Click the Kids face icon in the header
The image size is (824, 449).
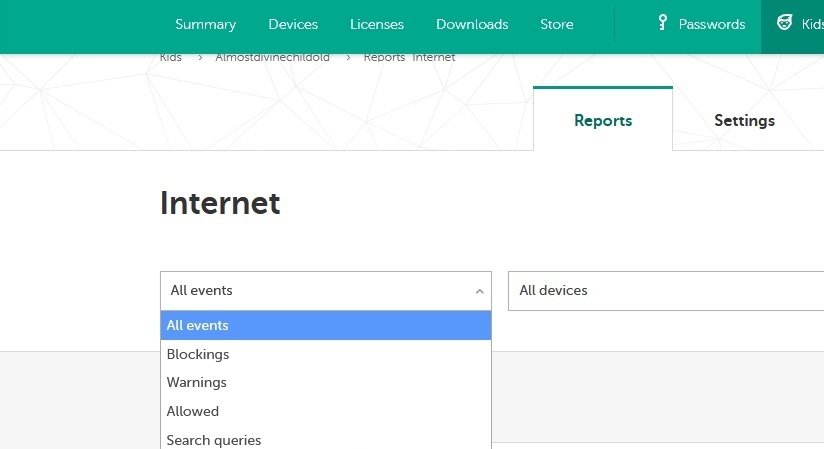pyautogui.click(x=785, y=23)
